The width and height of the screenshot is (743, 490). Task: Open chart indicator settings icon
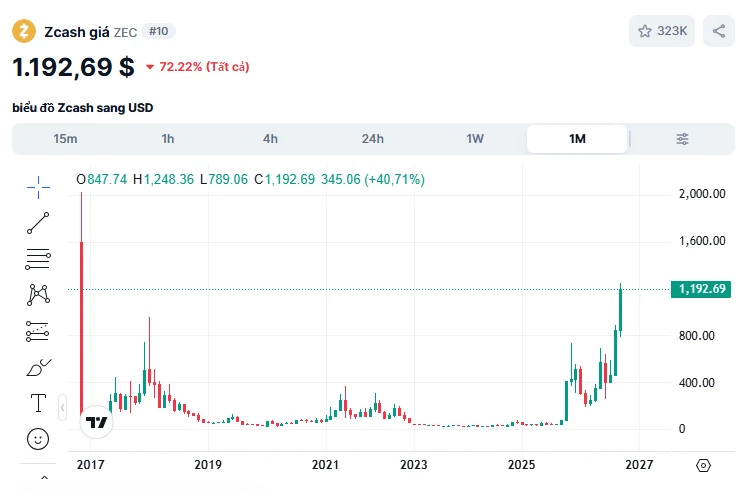(682, 139)
